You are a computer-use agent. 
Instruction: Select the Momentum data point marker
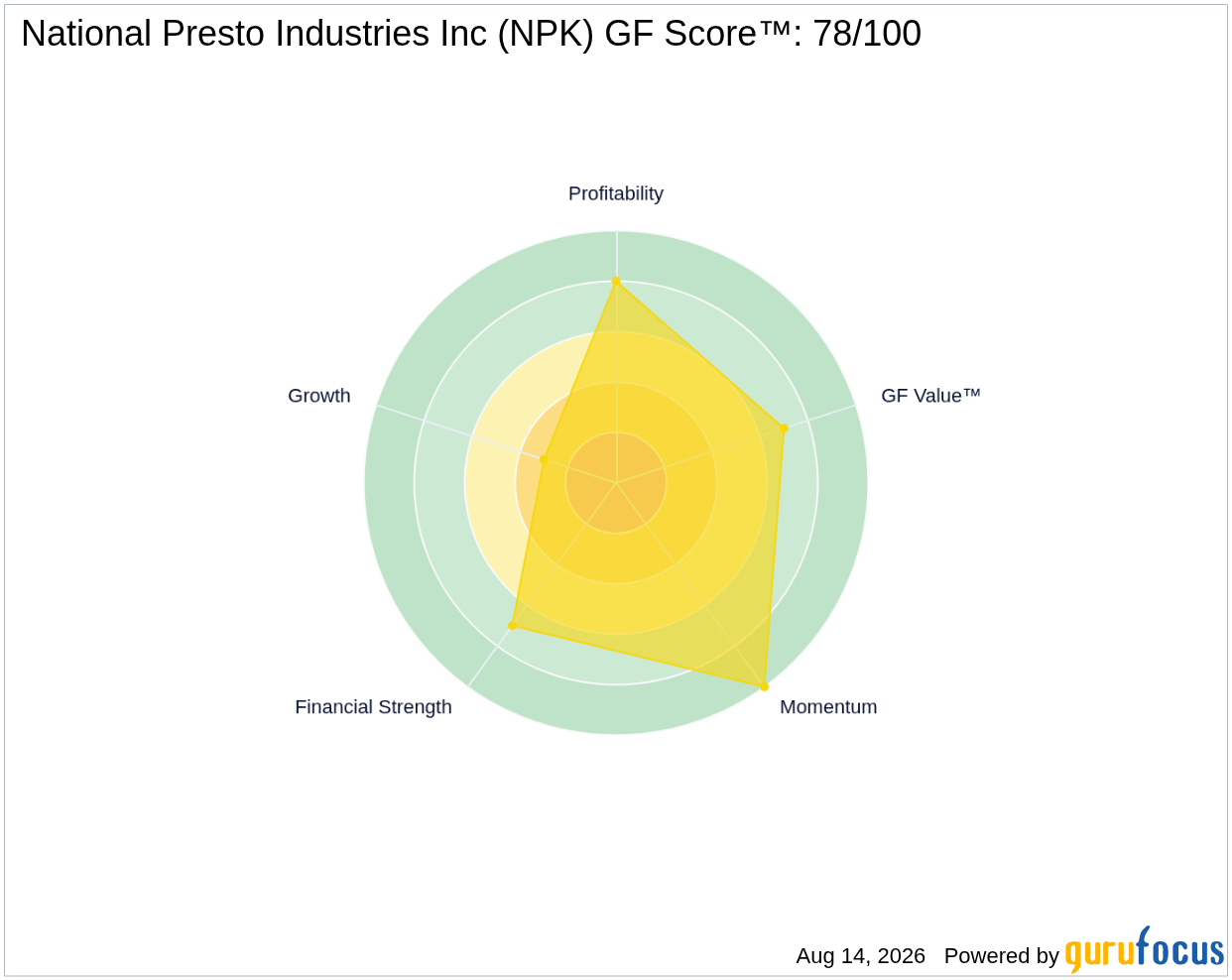click(x=764, y=686)
